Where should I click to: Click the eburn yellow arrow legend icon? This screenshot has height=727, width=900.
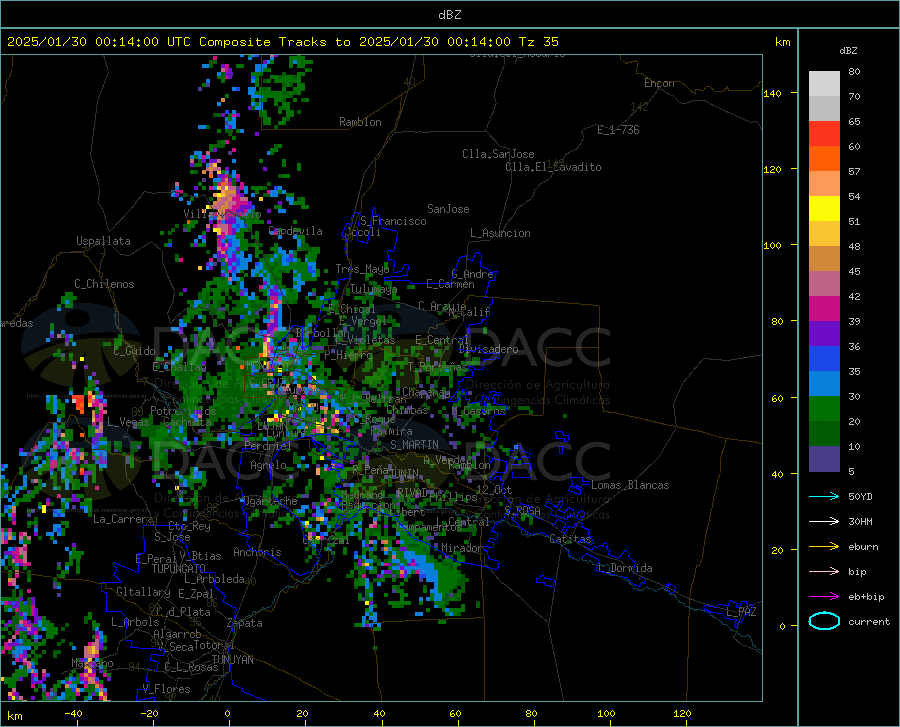[824, 547]
